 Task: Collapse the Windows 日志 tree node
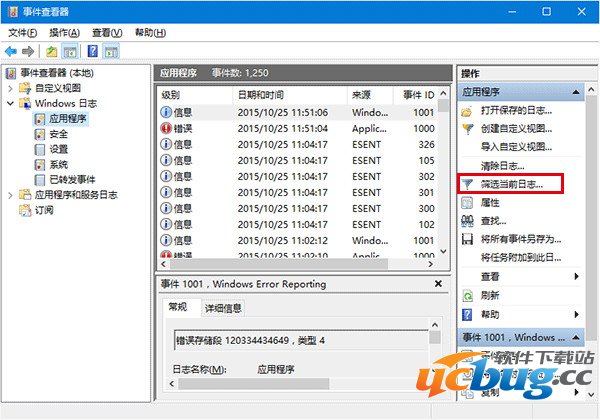11,103
